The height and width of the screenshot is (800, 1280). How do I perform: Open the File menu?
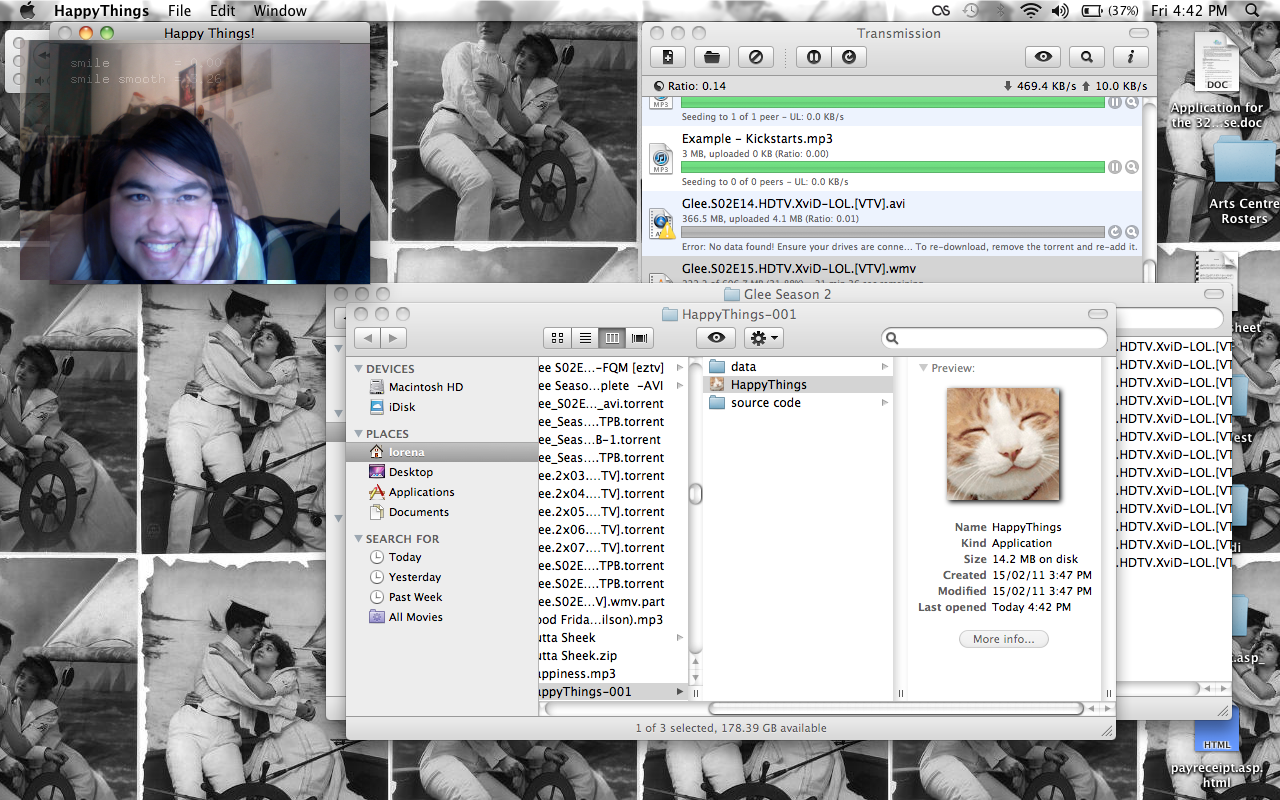tap(180, 11)
